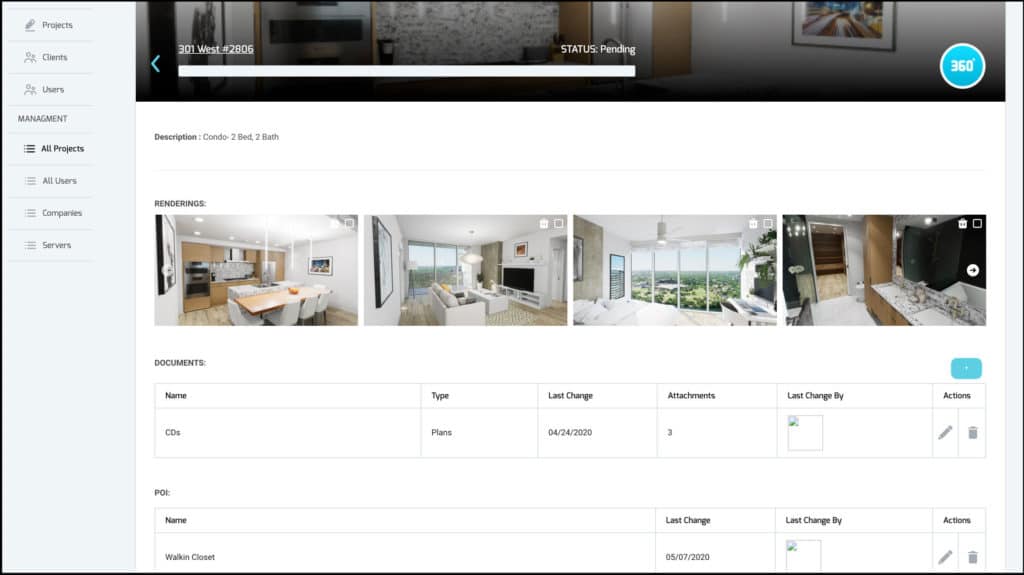
Task: Edit the CDs document with pencil icon
Action: pyautogui.click(x=945, y=433)
